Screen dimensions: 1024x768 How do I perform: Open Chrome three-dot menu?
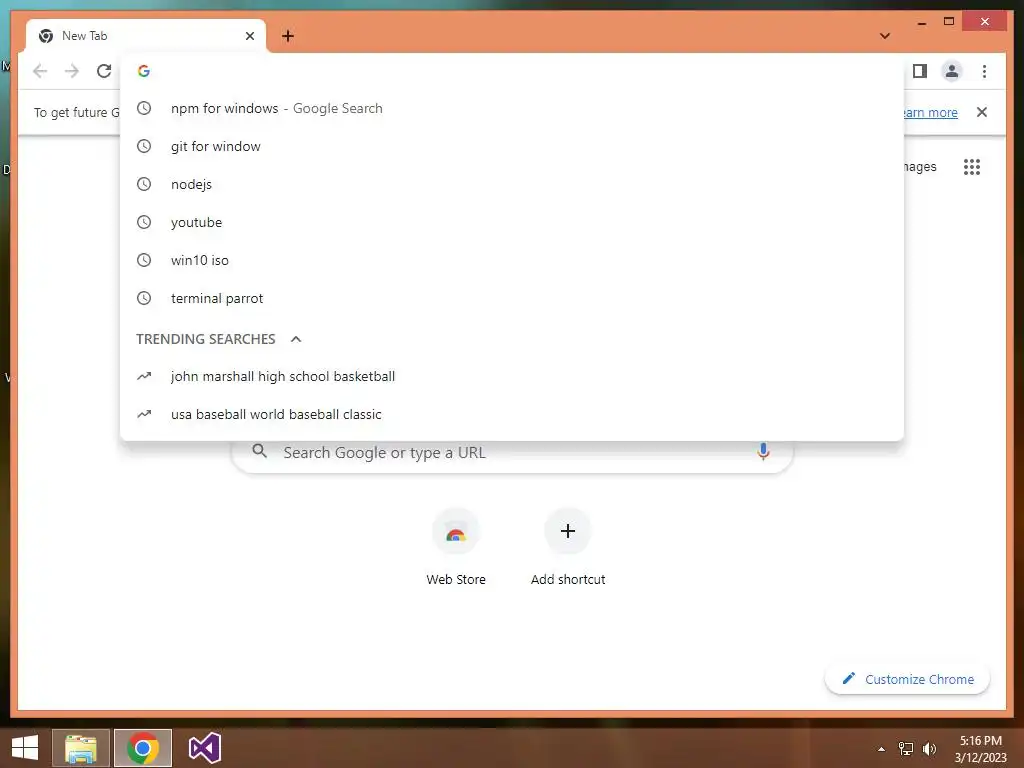click(984, 71)
